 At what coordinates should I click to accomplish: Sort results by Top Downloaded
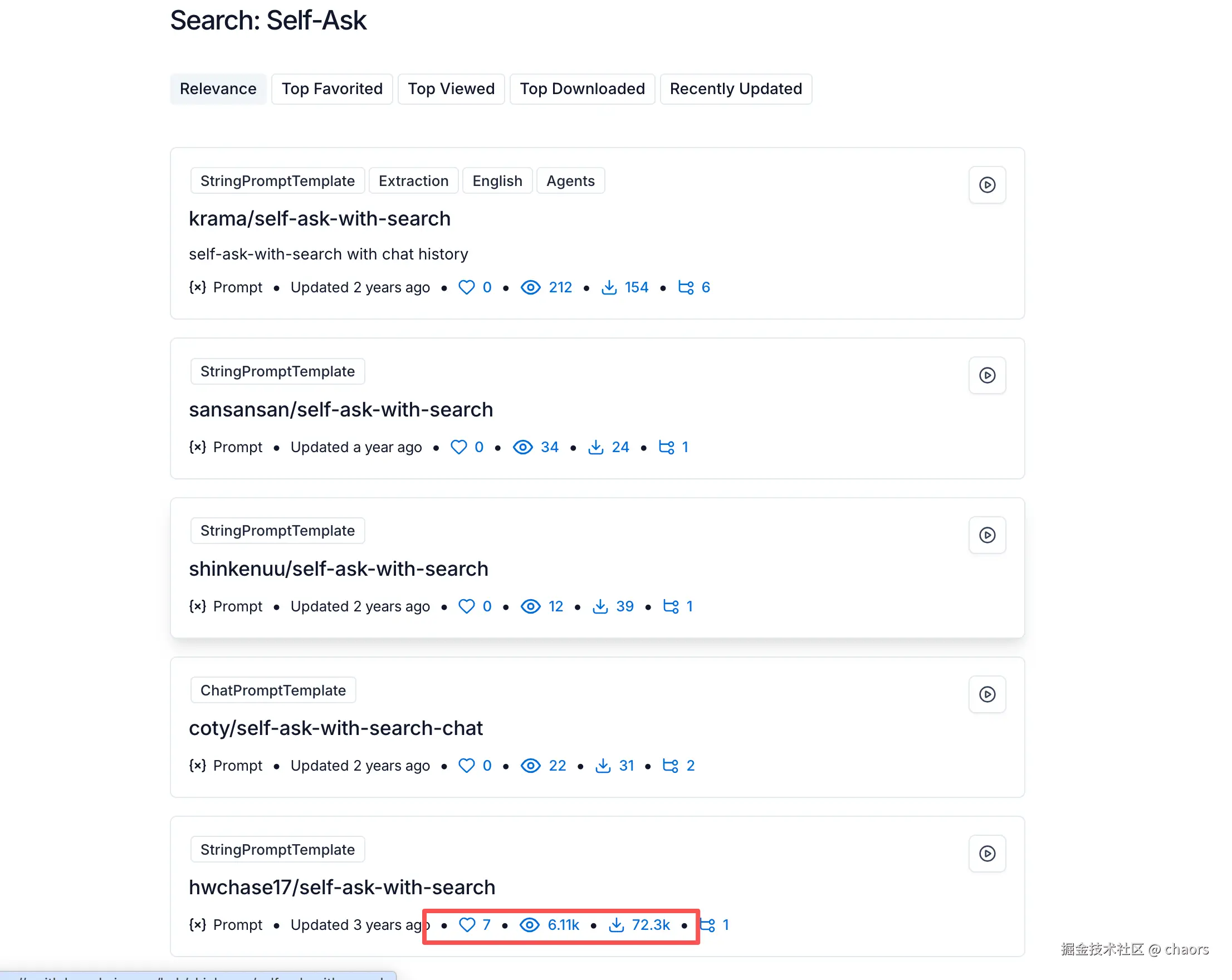point(581,89)
